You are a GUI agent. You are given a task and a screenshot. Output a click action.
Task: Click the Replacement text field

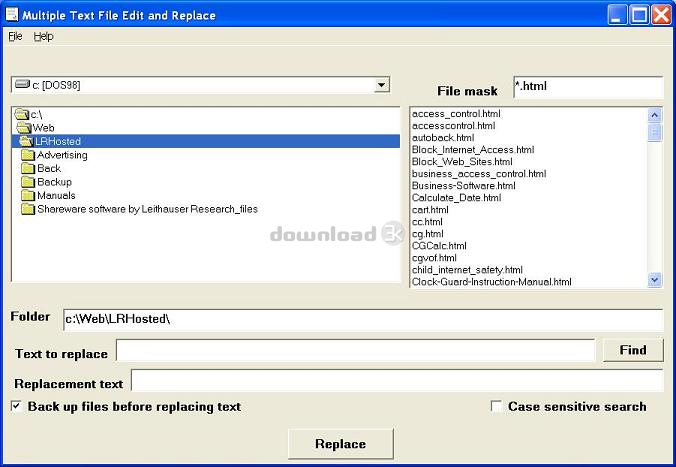[397, 381]
